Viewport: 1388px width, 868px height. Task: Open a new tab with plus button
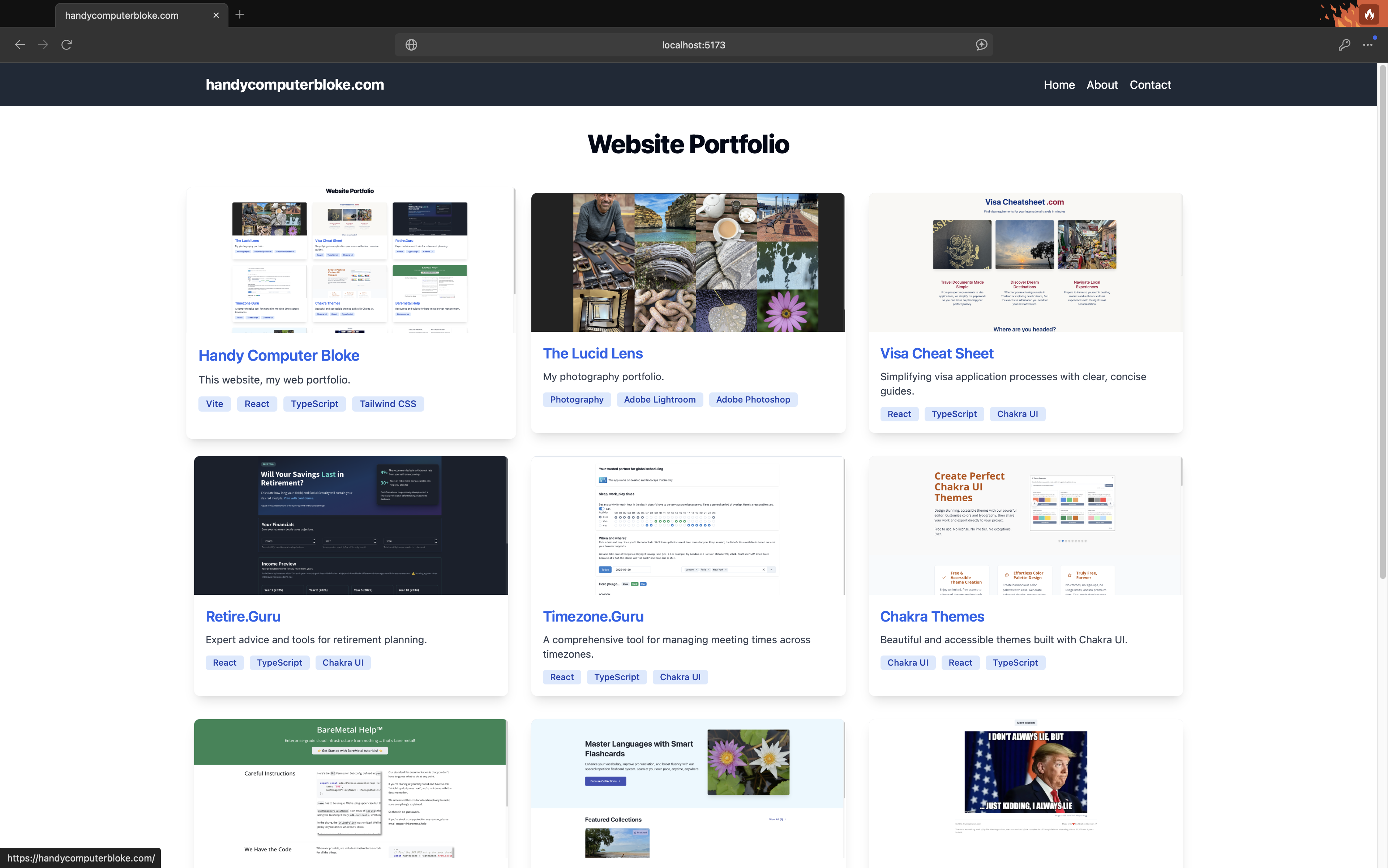(x=240, y=14)
